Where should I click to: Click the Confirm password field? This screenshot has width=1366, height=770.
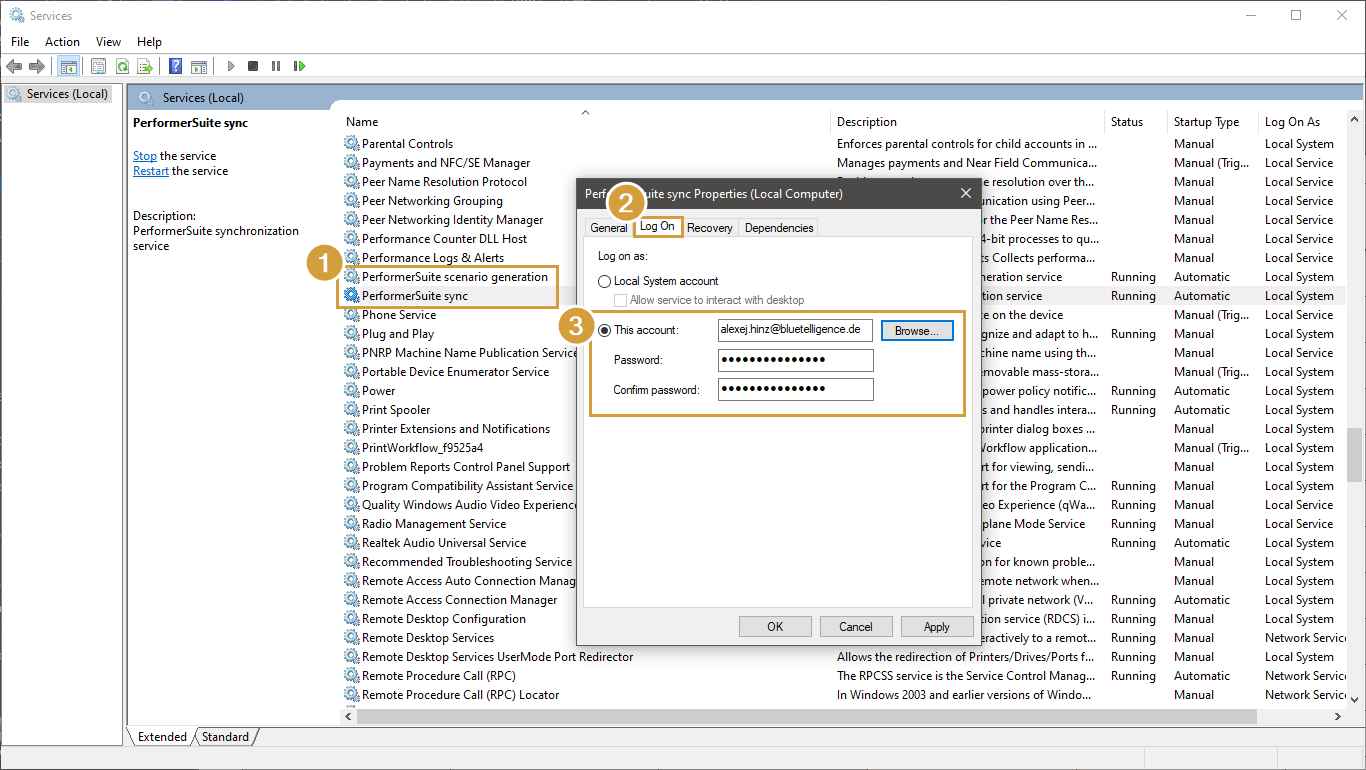pyautogui.click(x=795, y=389)
